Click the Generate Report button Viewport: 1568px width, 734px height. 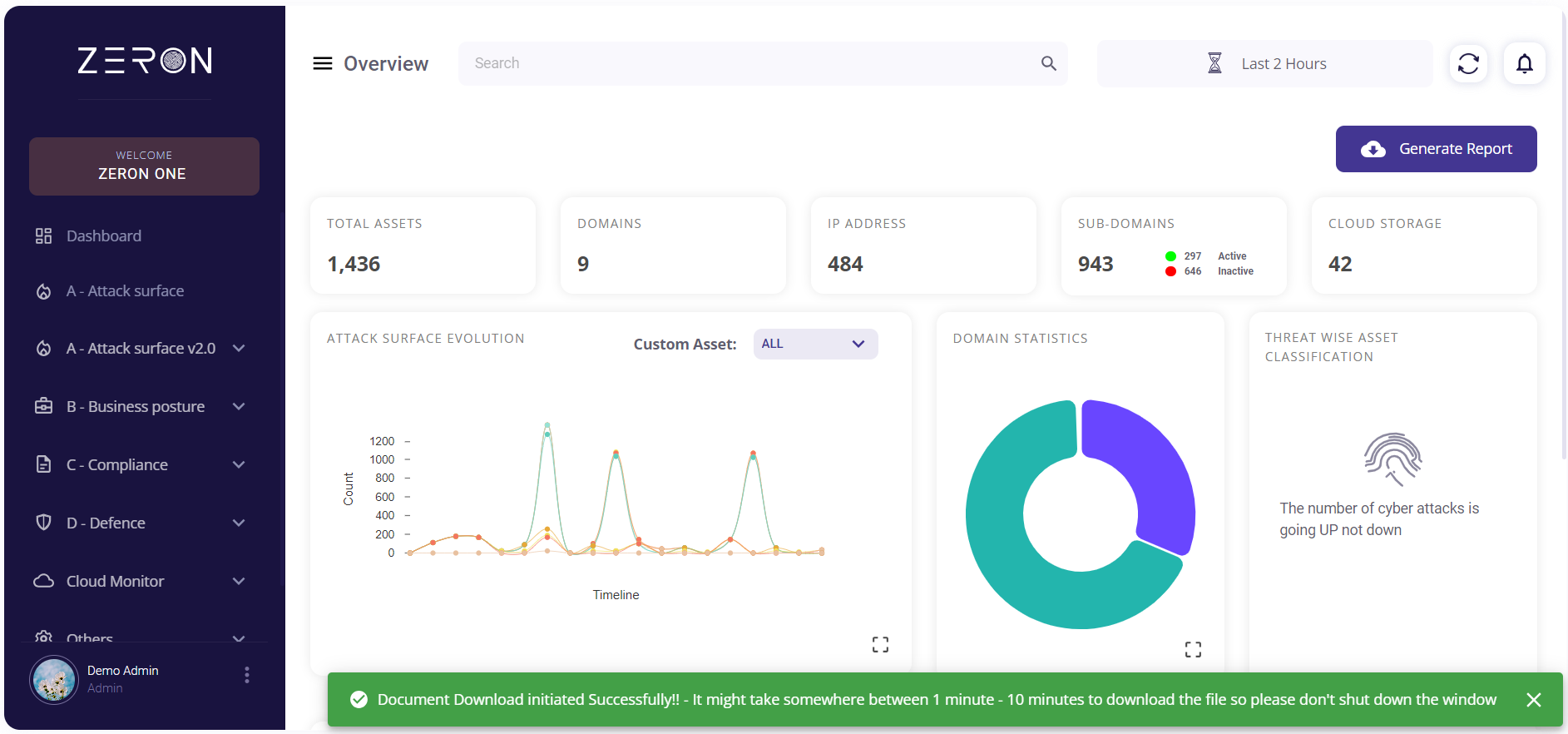coord(1436,149)
